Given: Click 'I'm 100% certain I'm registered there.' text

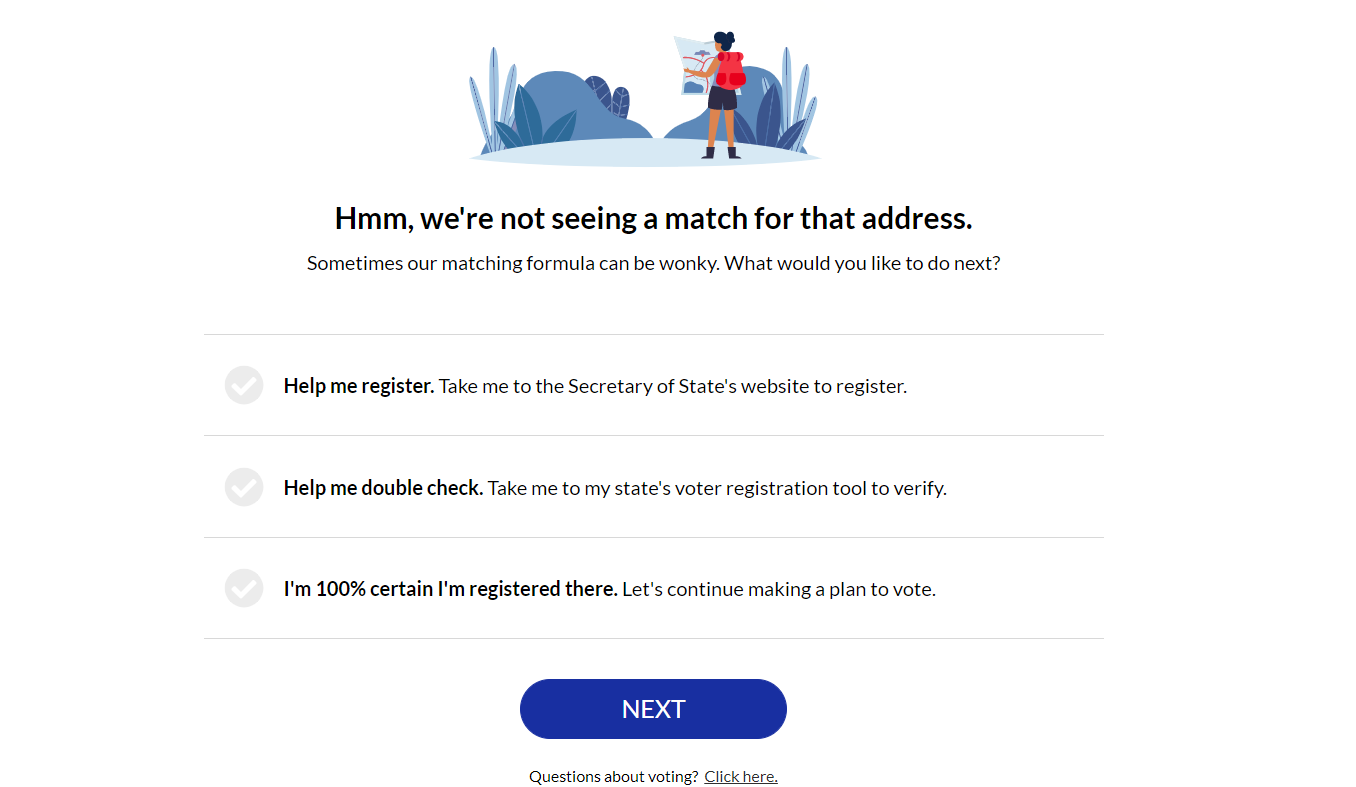Looking at the screenshot, I should click(451, 589).
